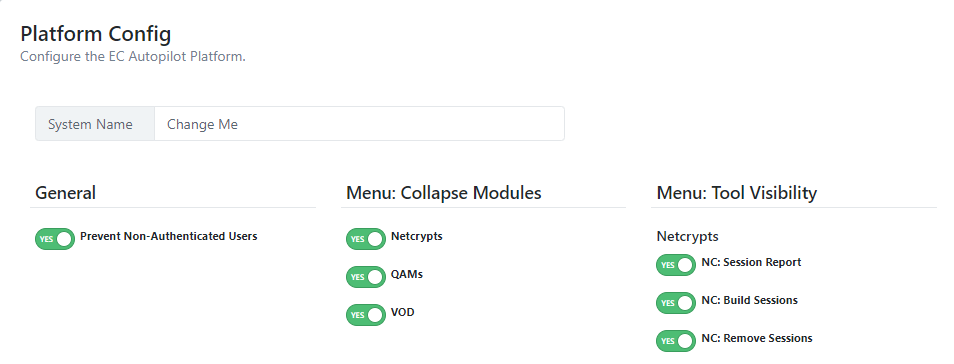Screen dimensions: 954x364
Task: Toggle Prevent Non-Authenticated Users switch
Action: point(55,239)
